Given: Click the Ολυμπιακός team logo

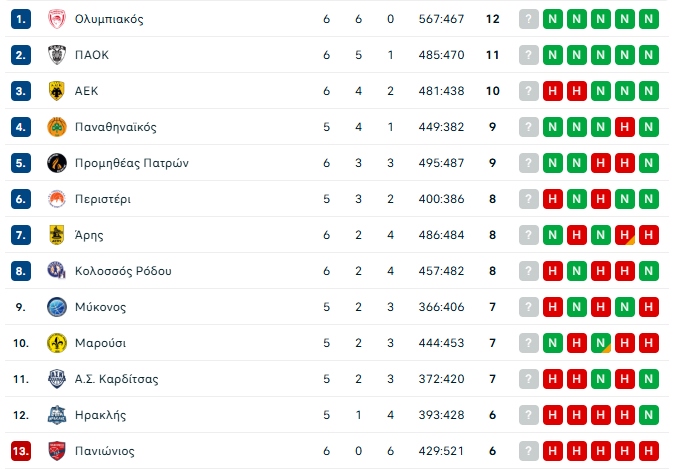Looking at the screenshot, I should 56,19.
